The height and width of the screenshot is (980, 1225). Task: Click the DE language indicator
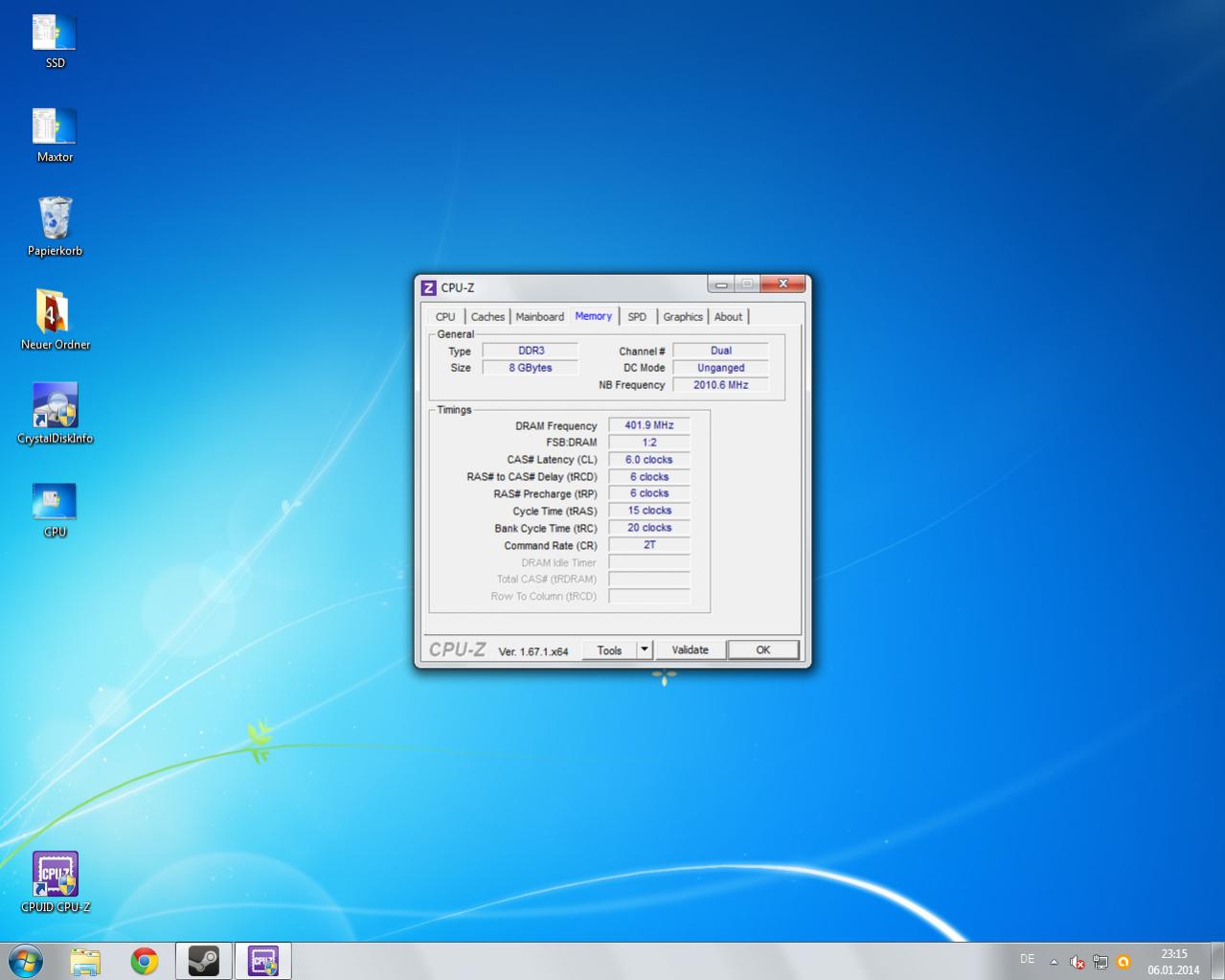click(x=1028, y=959)
